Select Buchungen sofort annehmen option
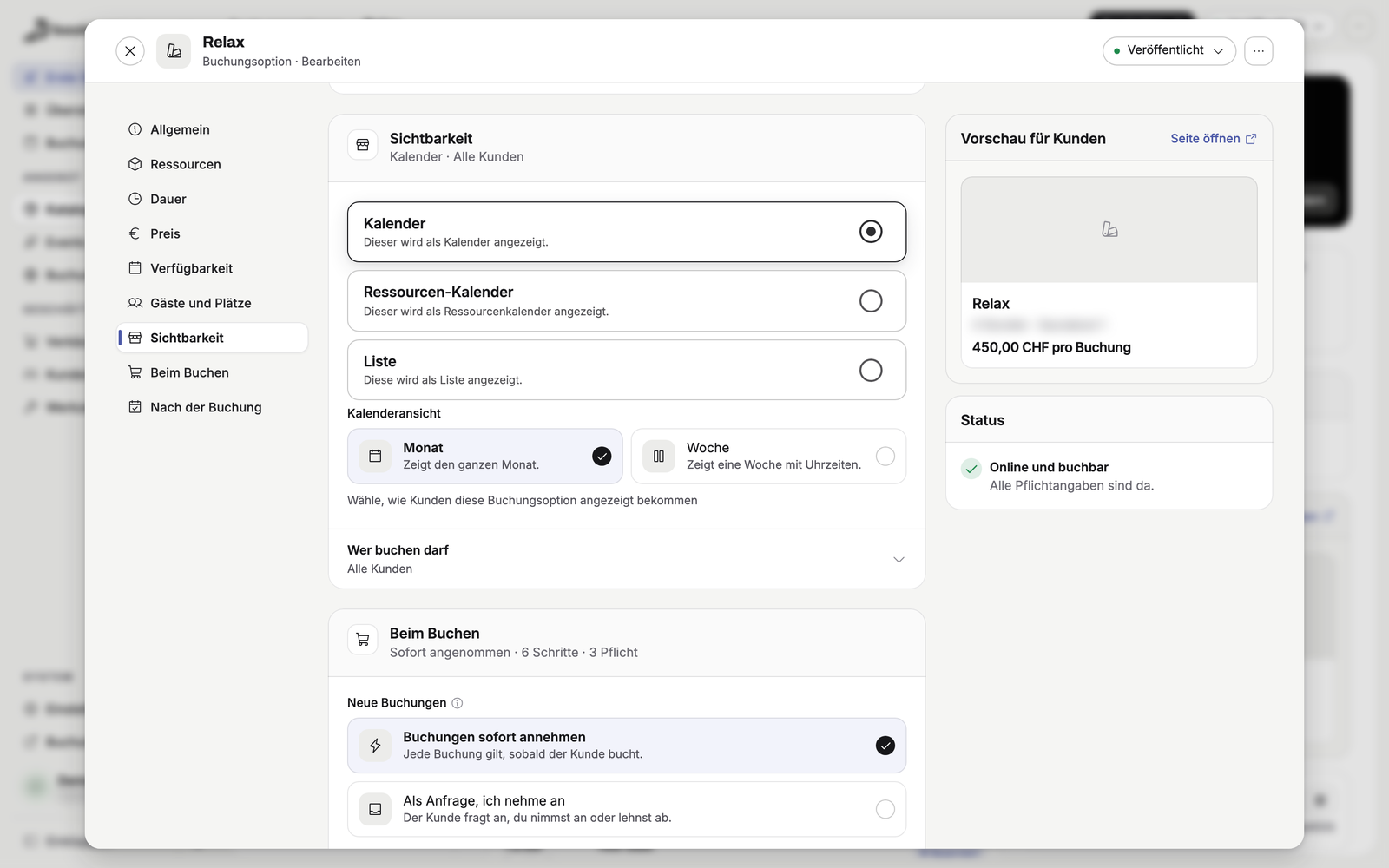1389x868 pixels. 627,746
